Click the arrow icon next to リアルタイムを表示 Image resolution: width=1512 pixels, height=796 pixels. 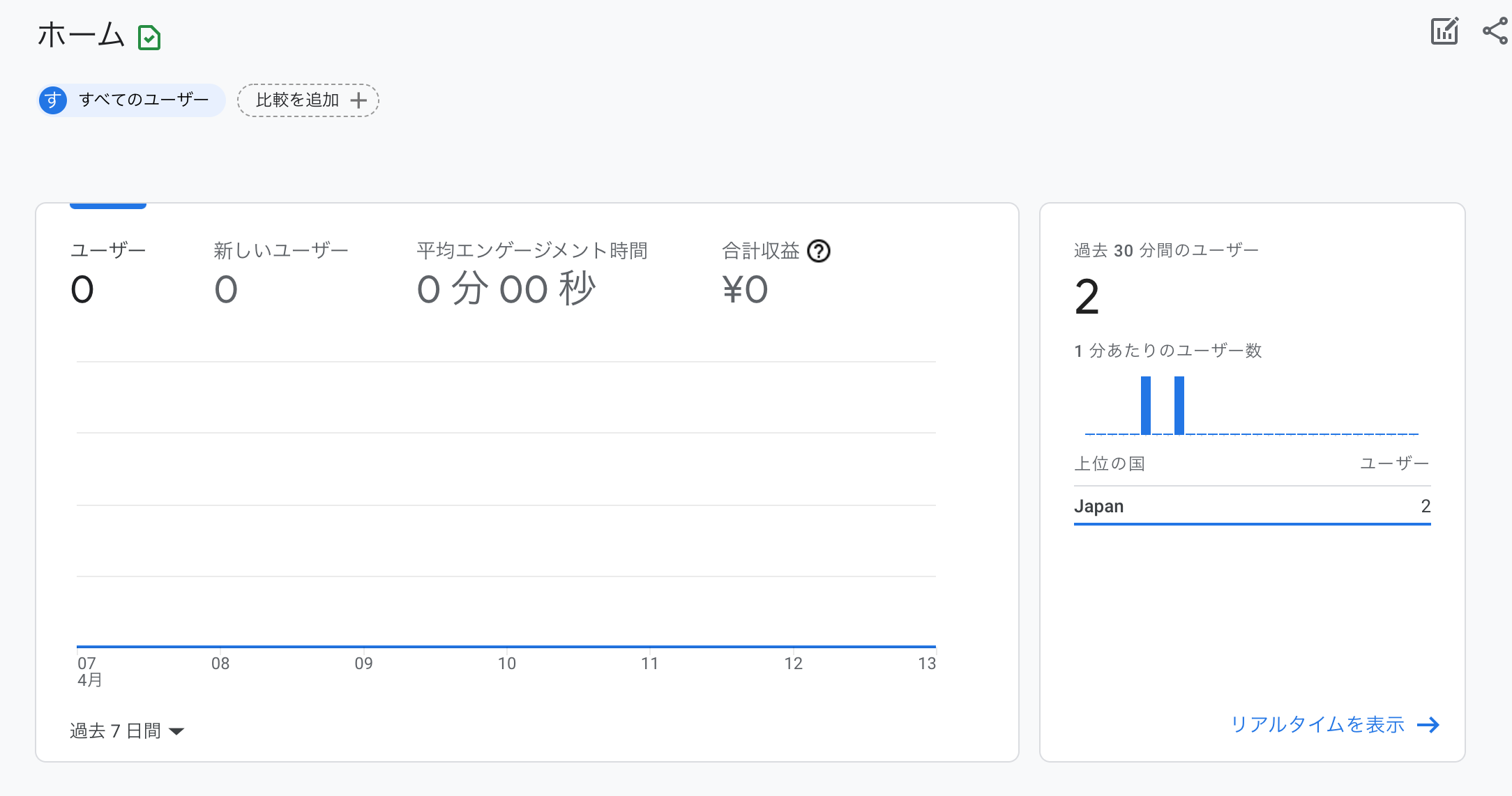click(1428, 725)
